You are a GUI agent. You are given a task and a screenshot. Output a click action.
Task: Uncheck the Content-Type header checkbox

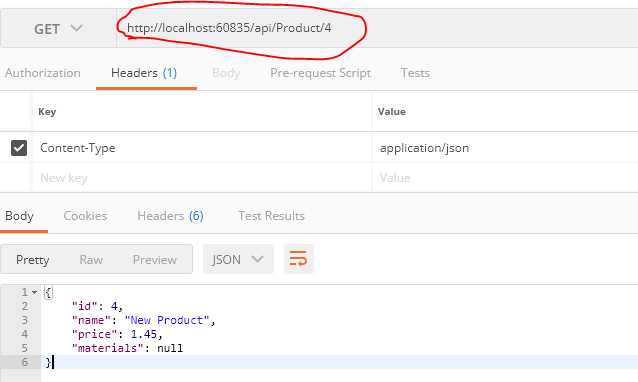coord(19,148)
